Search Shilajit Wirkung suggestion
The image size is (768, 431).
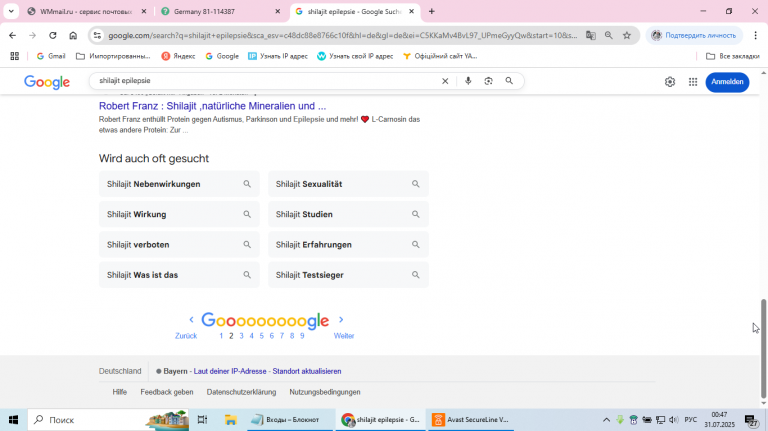pos(179,215)
